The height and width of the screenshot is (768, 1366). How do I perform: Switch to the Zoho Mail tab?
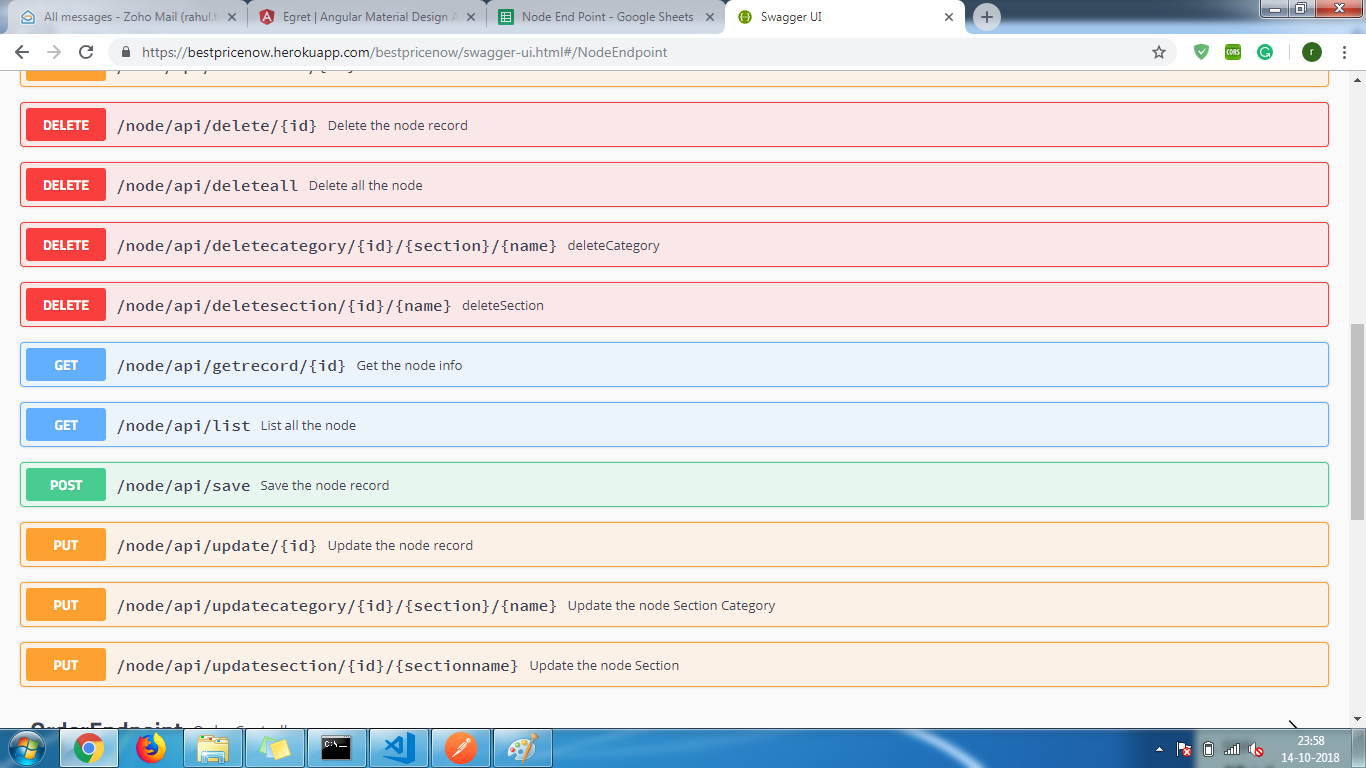click(130, 17)
